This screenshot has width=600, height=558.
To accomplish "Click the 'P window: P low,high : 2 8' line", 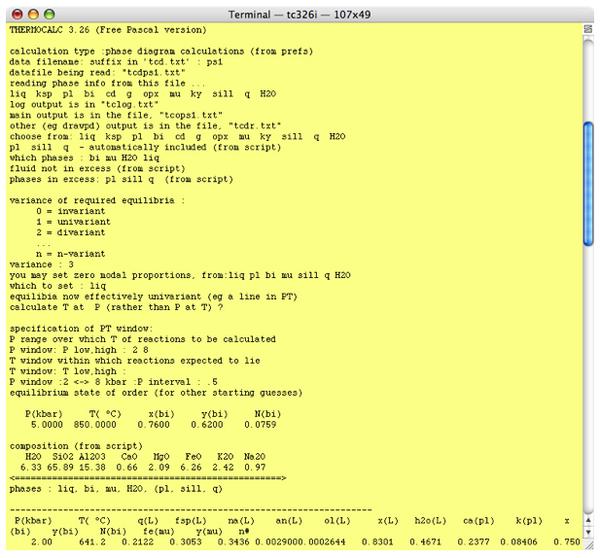I will (x=79, y=350).
